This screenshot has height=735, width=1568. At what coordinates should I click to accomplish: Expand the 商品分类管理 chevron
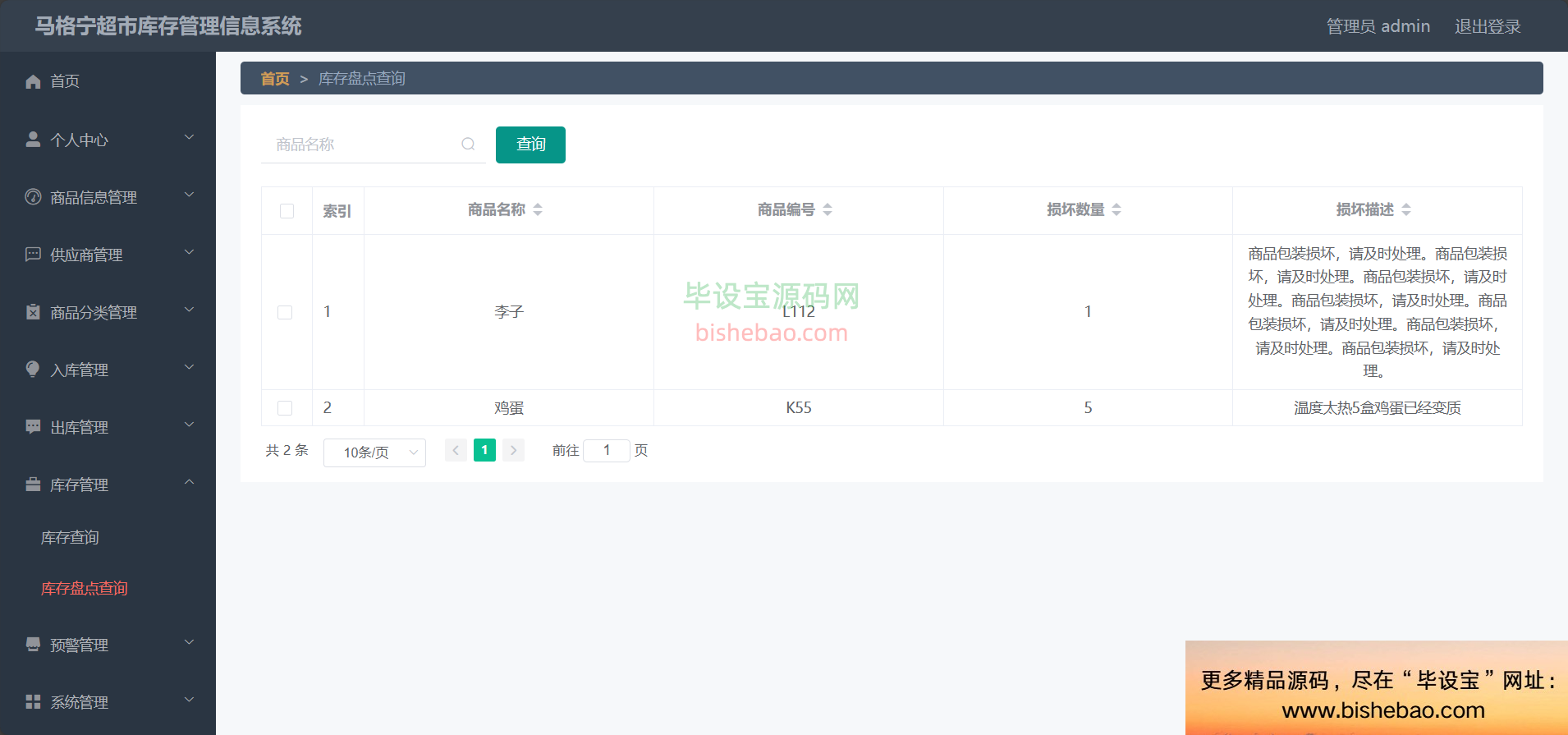click(189, 310)
